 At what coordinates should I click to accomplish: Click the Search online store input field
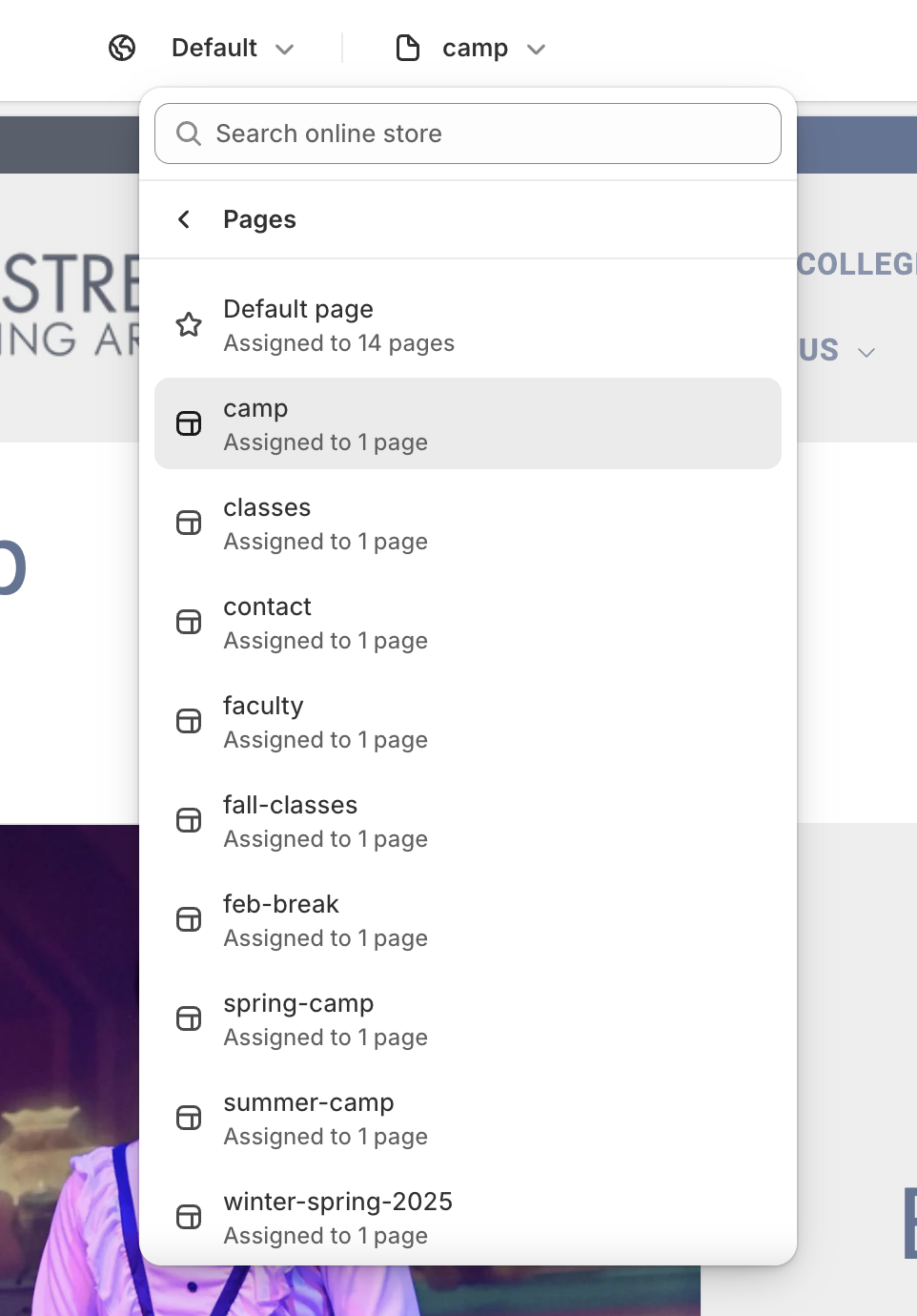click(467, 134)
